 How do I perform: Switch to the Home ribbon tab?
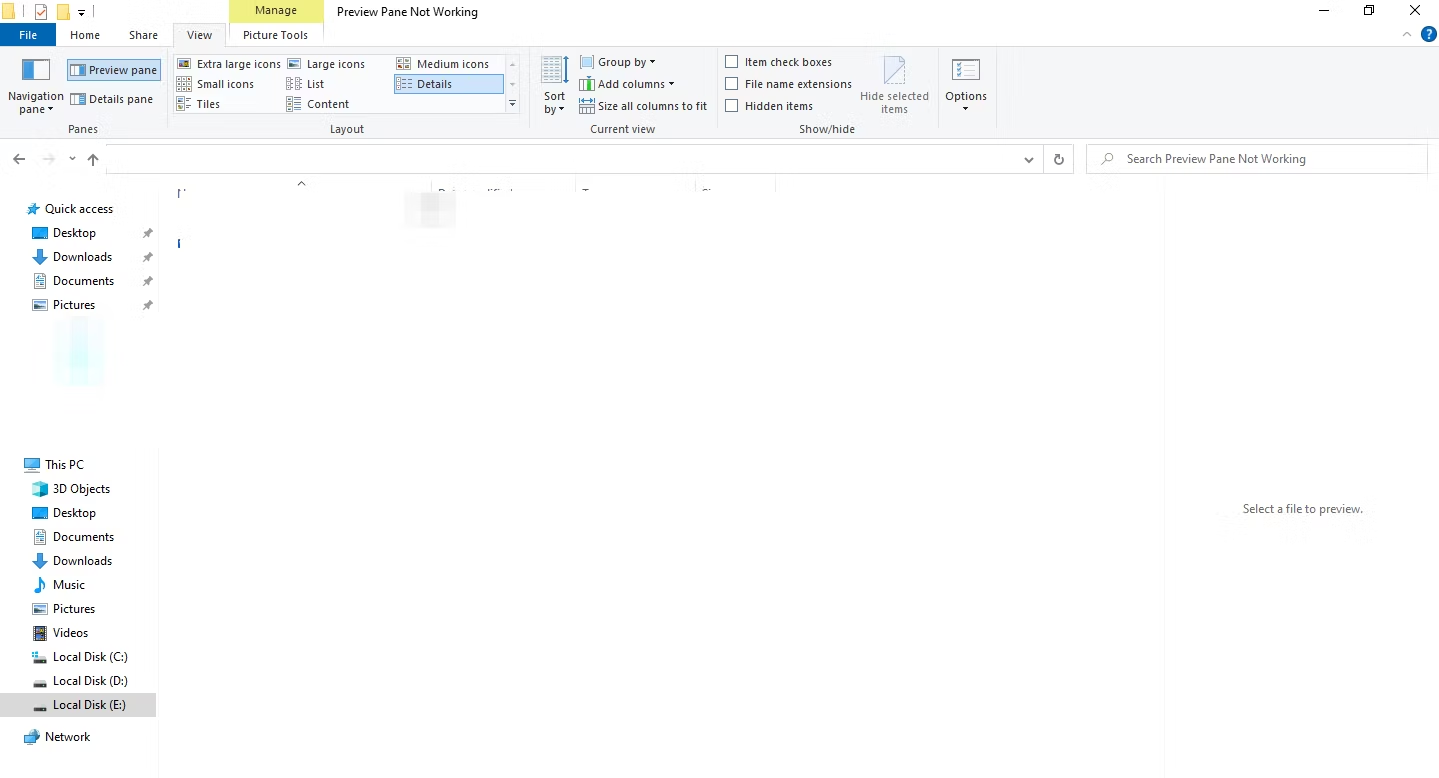point(85,34)
